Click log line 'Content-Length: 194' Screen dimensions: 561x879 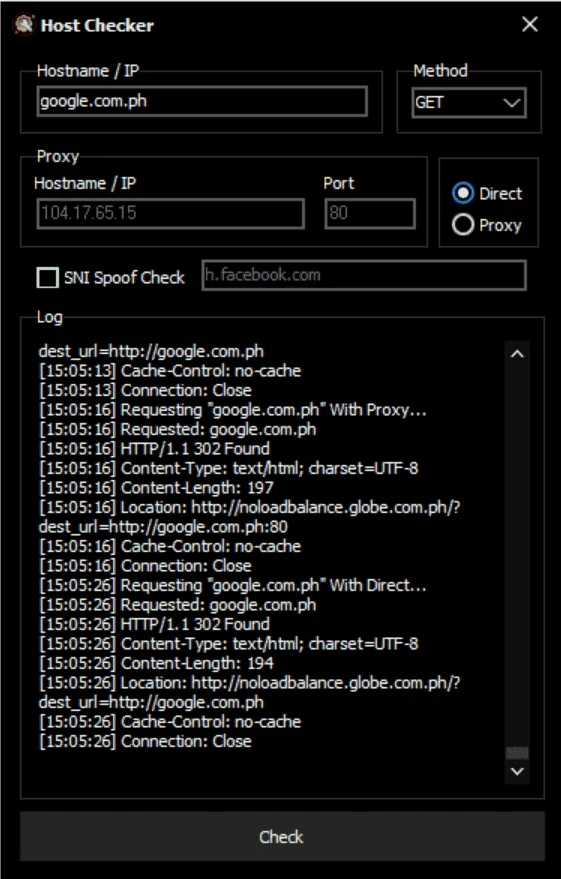coord(156,663)
